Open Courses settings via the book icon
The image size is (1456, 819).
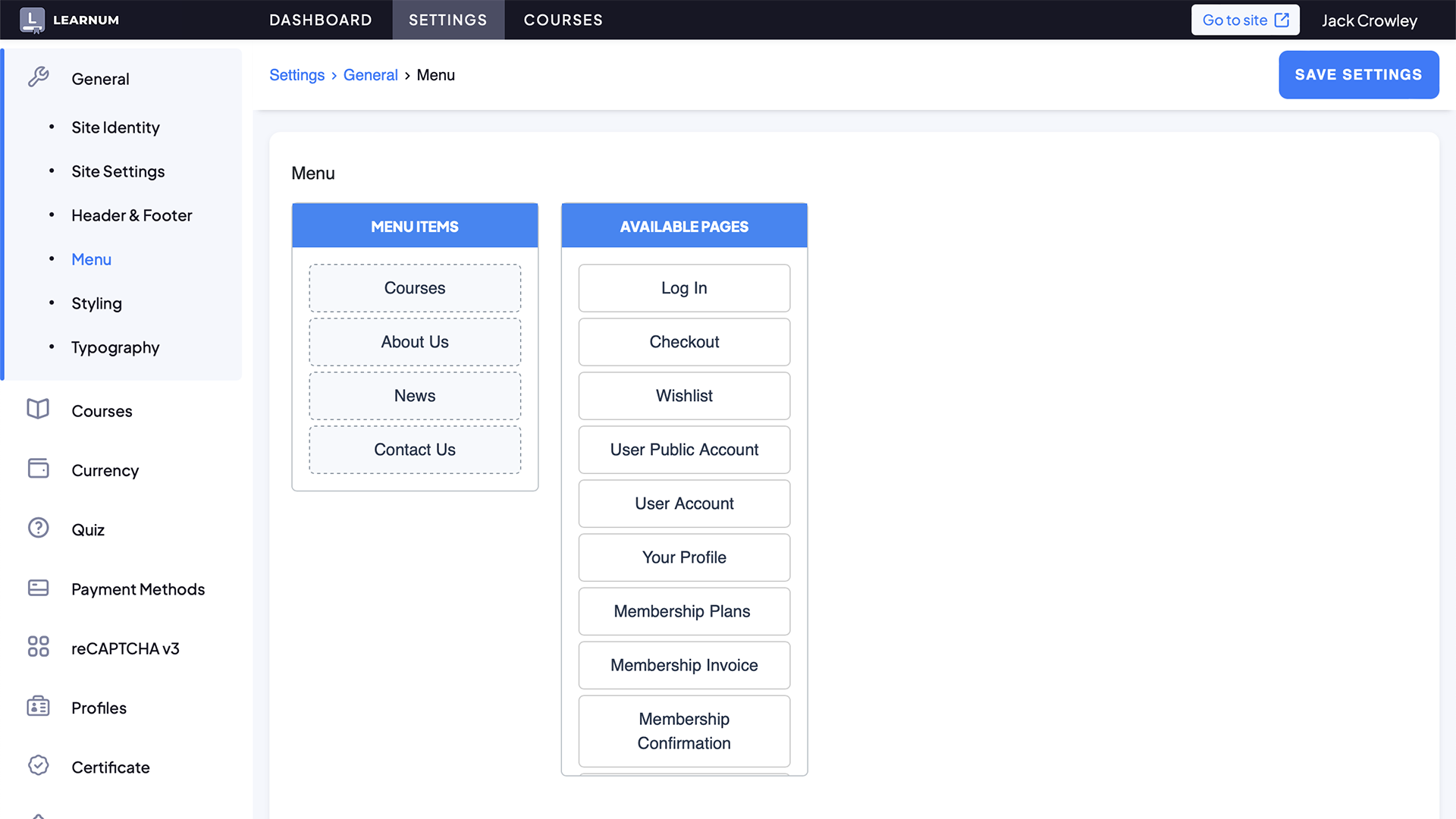coord(38,409)
